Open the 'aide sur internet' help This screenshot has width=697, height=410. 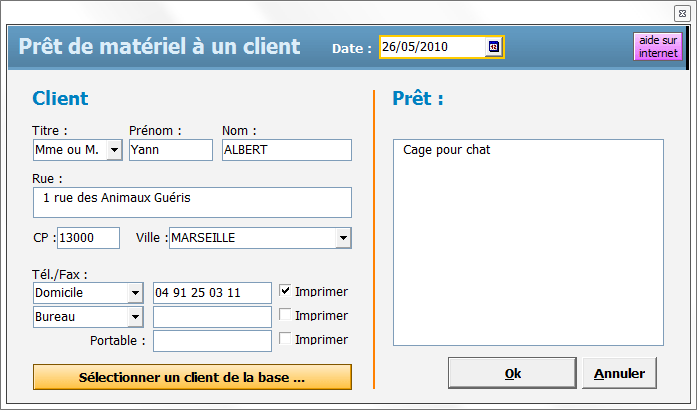coord(658,47)
